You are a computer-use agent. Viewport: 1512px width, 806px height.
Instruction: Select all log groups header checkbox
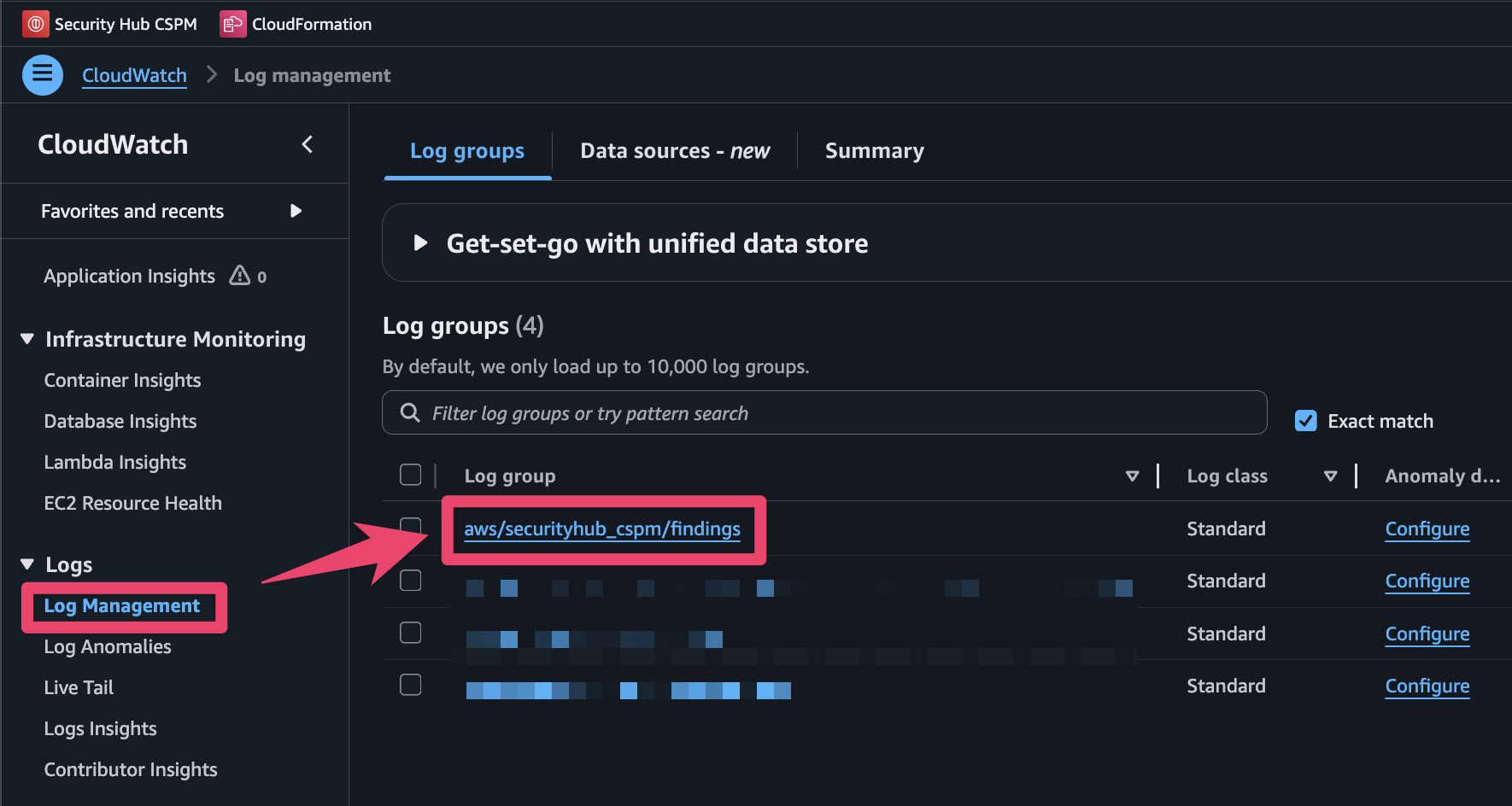pos(411,475)
